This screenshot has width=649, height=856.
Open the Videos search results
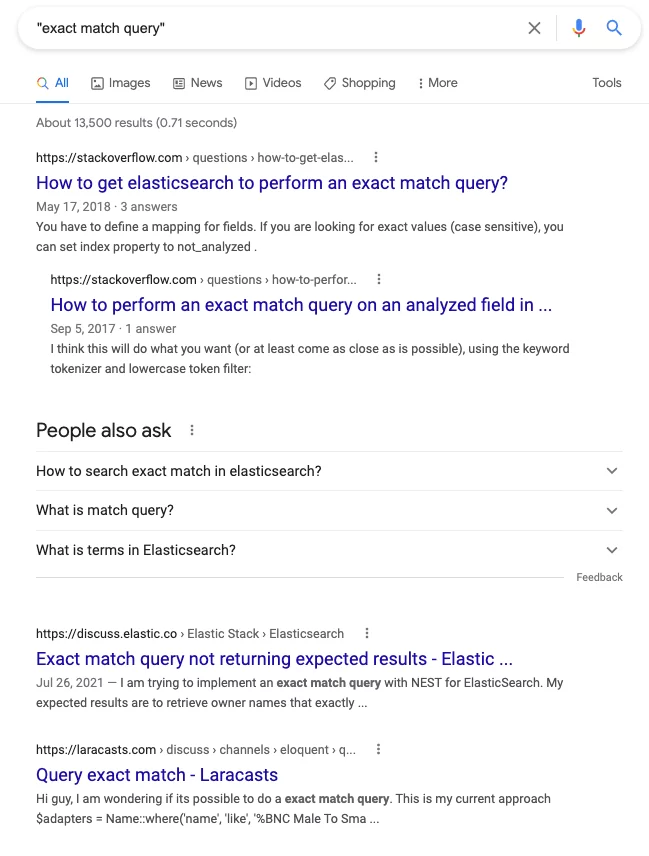click(x=273, y=83)
